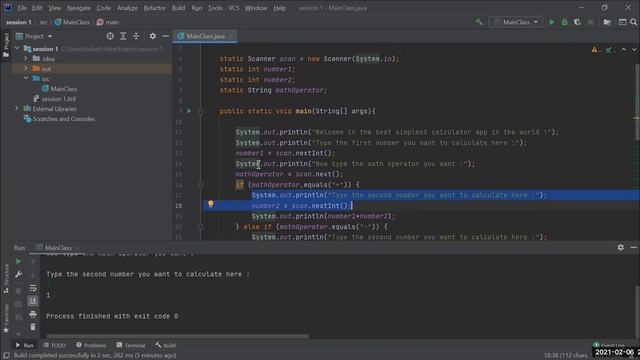Click the yellow light bulb intention icon
This screenshot has width=640, height=360.
[x=211, y=204]
